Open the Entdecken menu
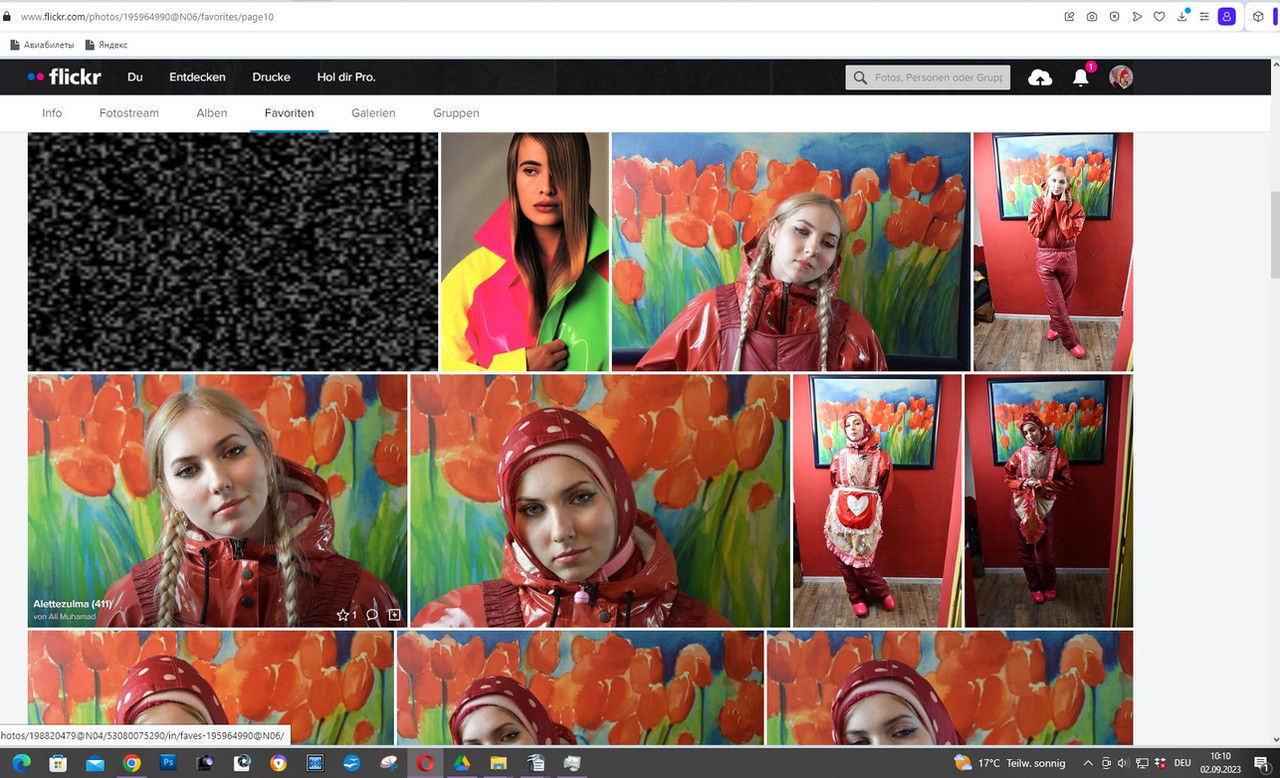 click(197, 77)
